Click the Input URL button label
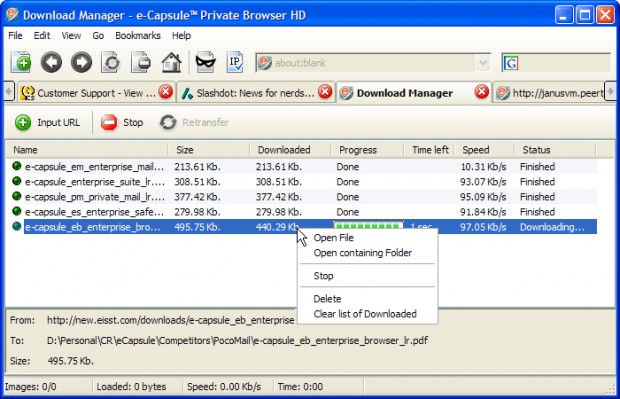This screenshot has width=620, height=399. 59,123
